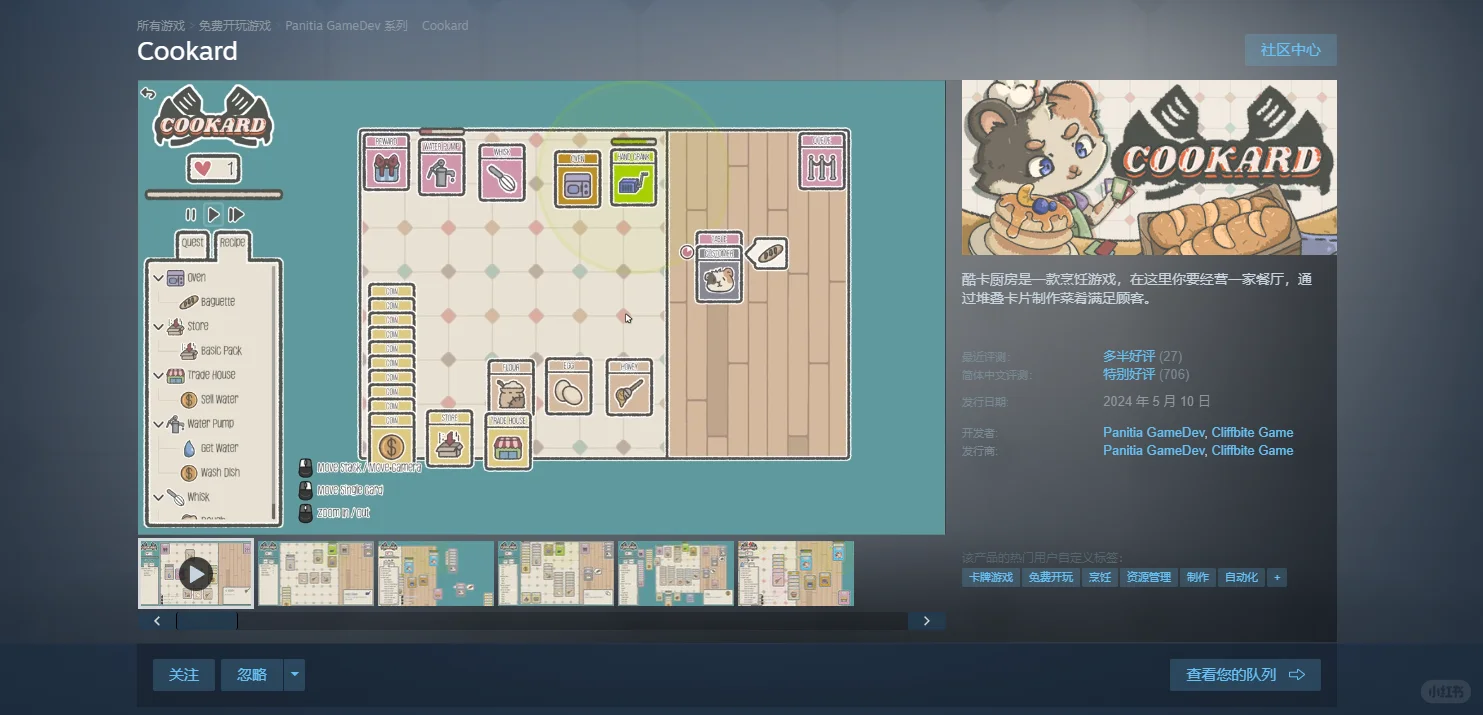Click the 关注 follow button
Image resolution: width=1483 pixels, height=715 pixels.
184,675
